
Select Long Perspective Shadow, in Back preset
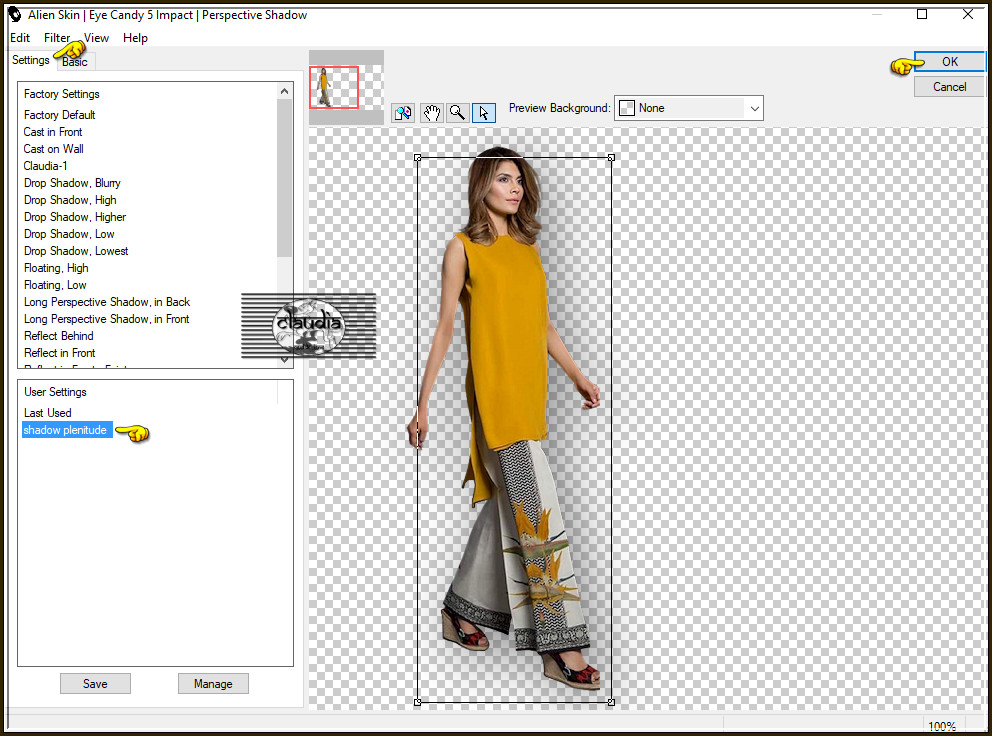click(107, 303)
